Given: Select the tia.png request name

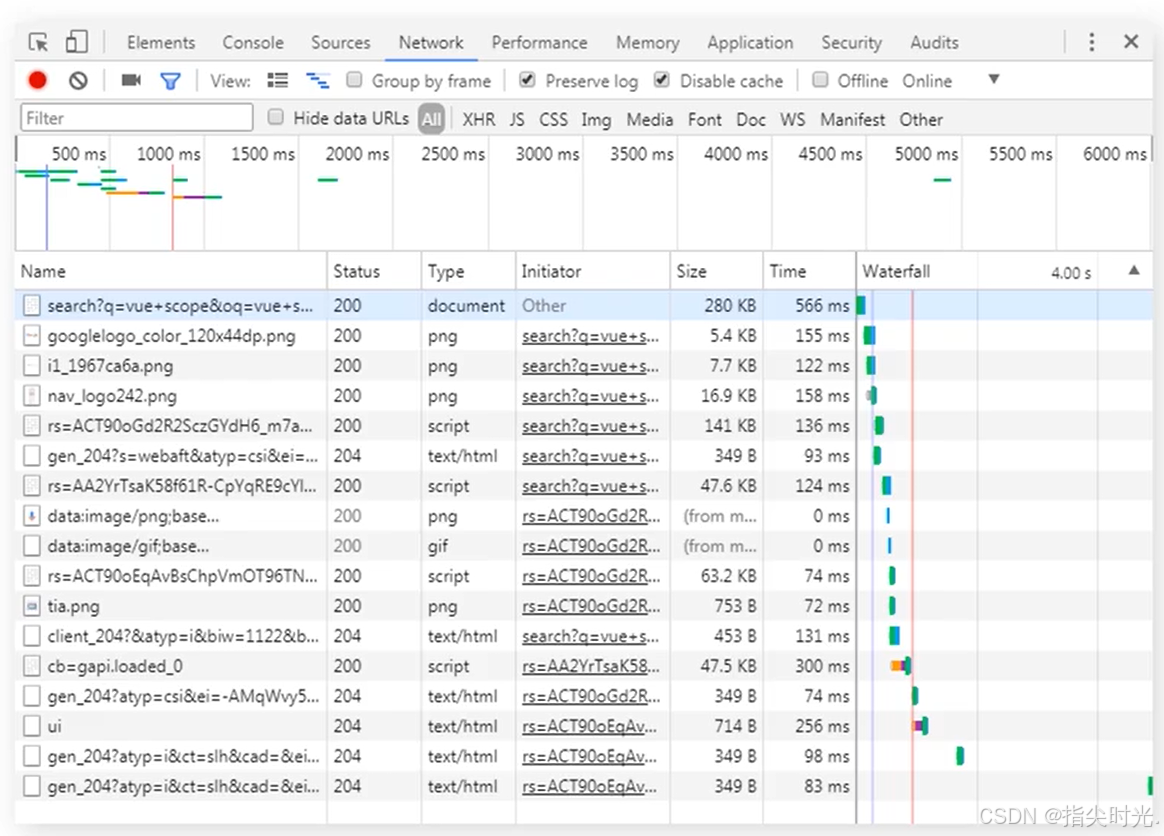Looking at the screenshot, I should [x=73, y=607].
